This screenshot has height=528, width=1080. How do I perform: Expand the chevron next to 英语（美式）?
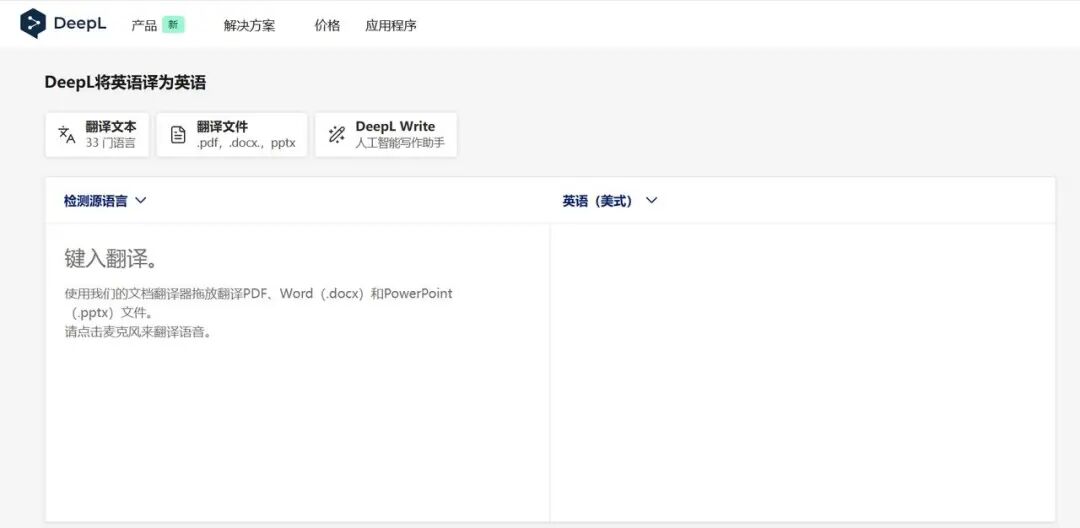point(652,201)
